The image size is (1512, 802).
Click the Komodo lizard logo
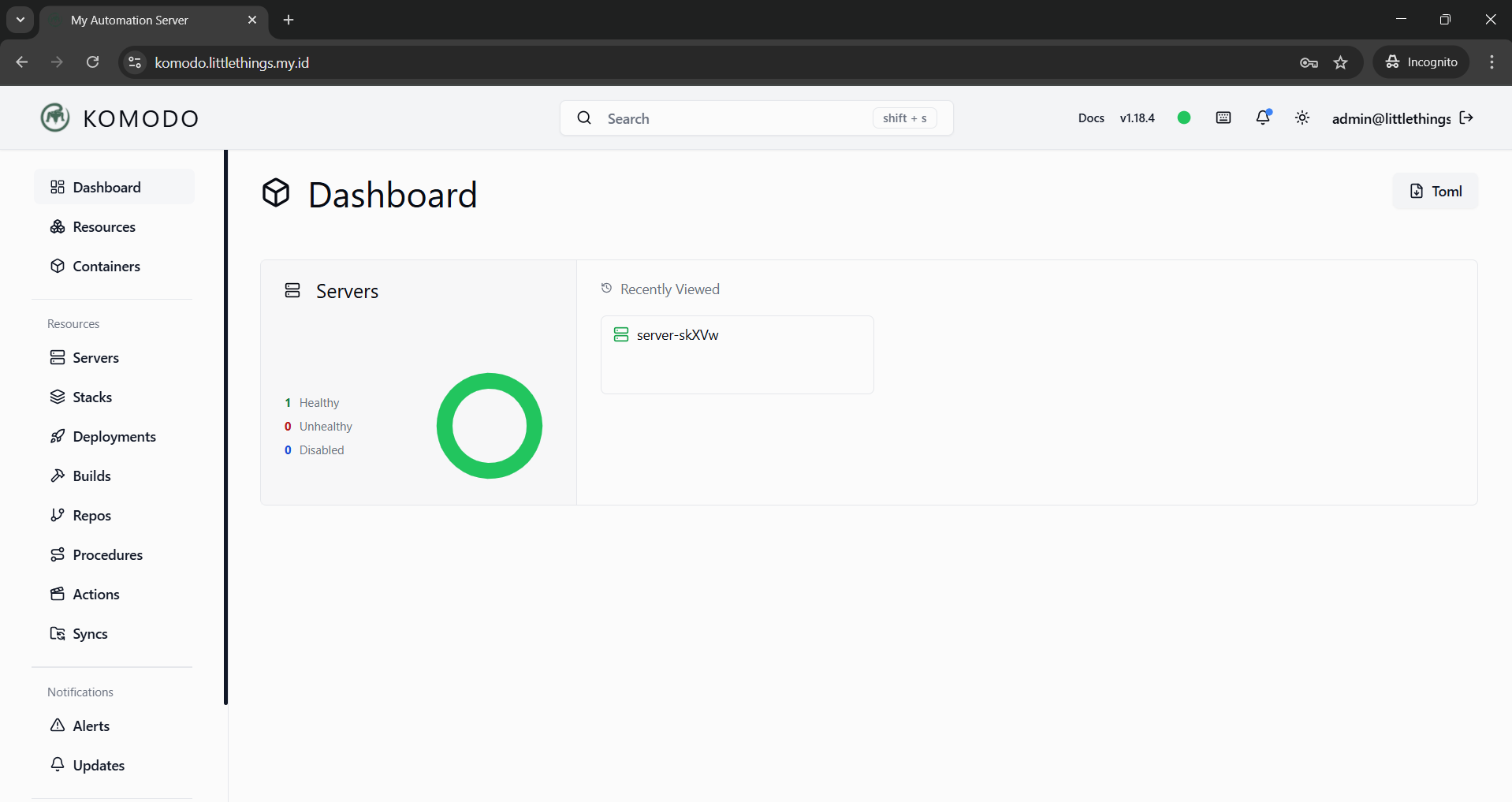click(x=55, y=118)
